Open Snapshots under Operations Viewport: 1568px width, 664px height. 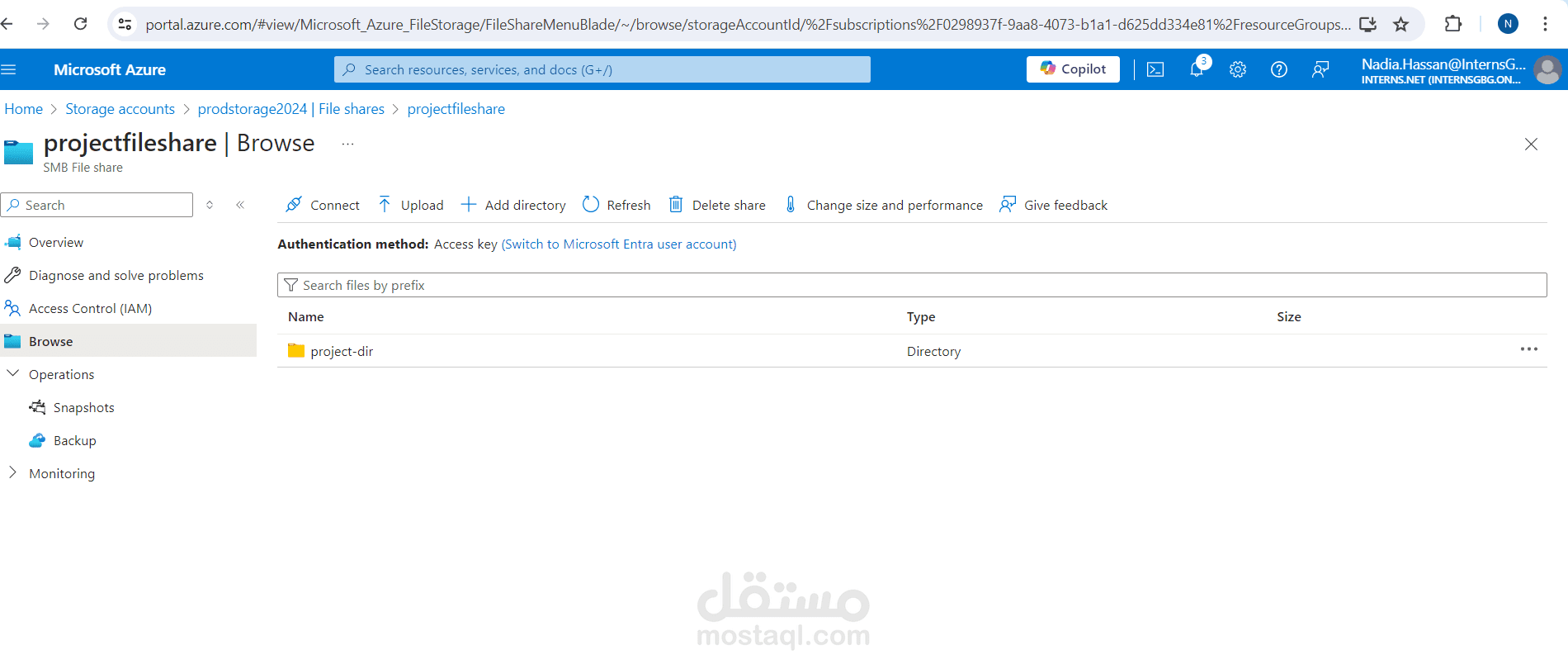pos(84,407)
